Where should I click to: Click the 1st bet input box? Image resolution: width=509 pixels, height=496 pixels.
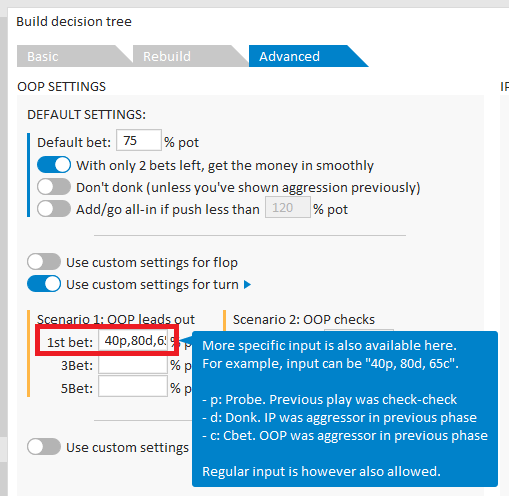click(x=133, y=340)
